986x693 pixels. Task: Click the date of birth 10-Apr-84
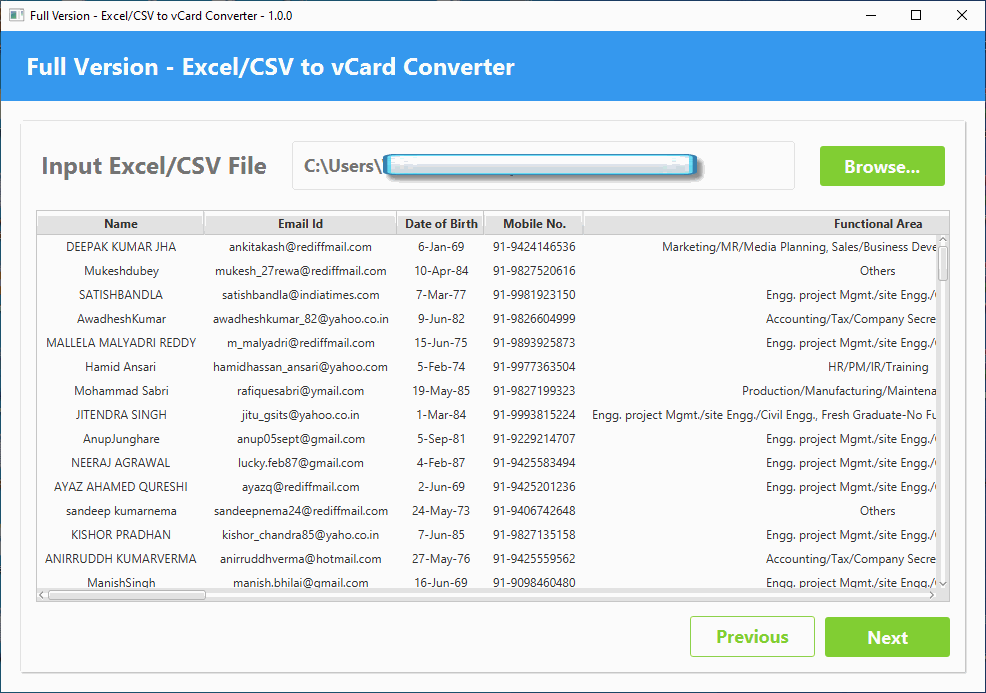(441, 271)
